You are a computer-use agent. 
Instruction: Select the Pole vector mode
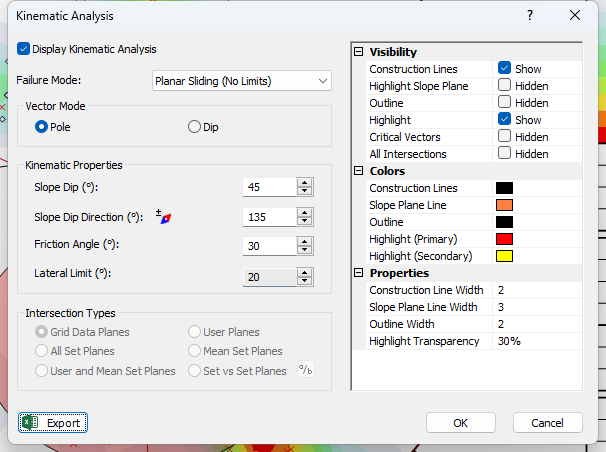pyautogui.click(x=41, y=127)
